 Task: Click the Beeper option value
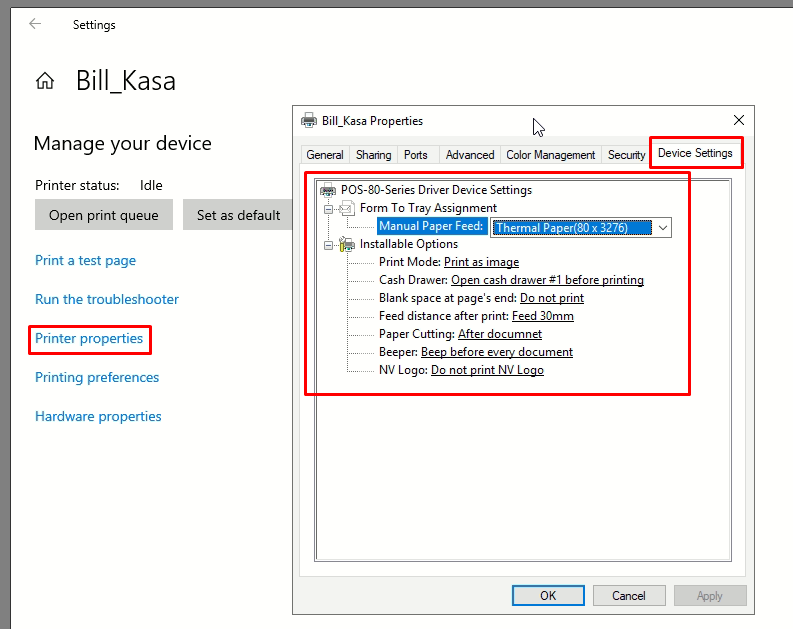[497, 352]
